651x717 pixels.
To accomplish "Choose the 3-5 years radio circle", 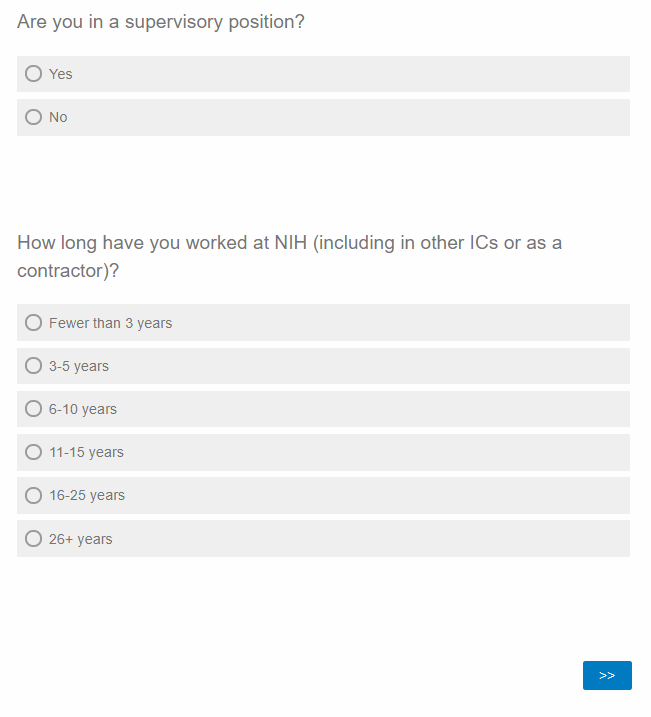I will [34, 366].
